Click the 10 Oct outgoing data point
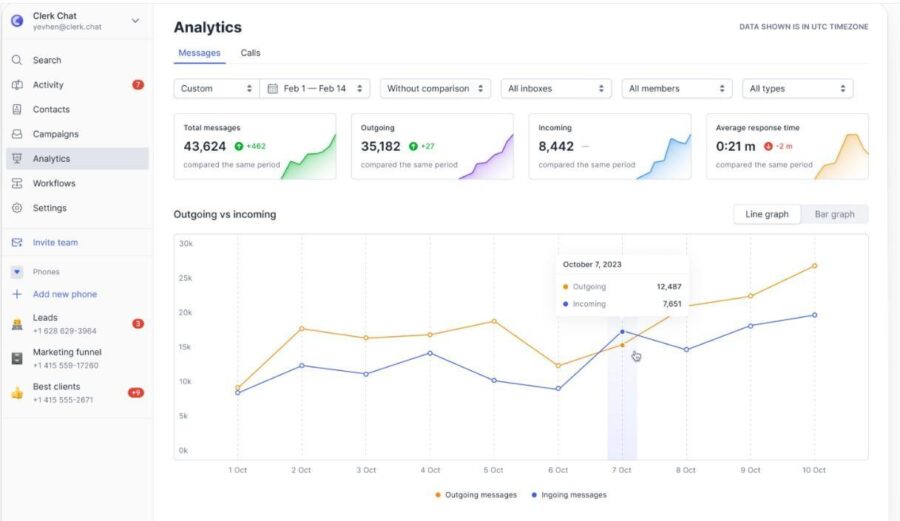The image size is (900, 521). pyautogui.click(x=814, y=266)
